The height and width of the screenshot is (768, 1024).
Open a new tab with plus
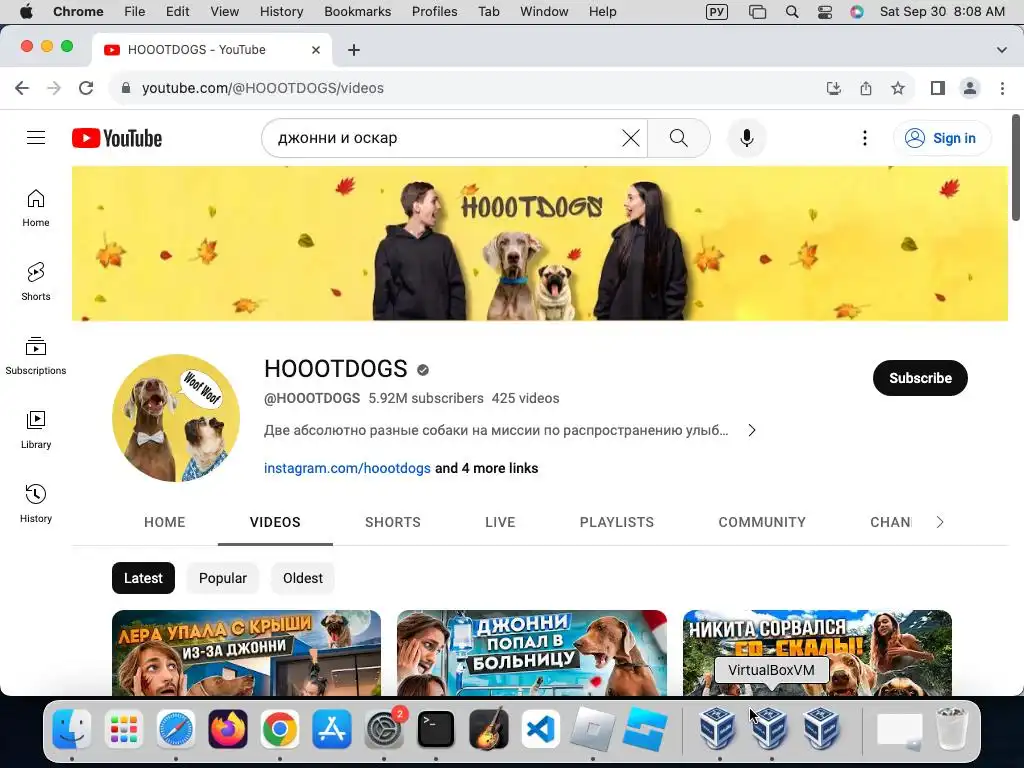click(354, 50)
